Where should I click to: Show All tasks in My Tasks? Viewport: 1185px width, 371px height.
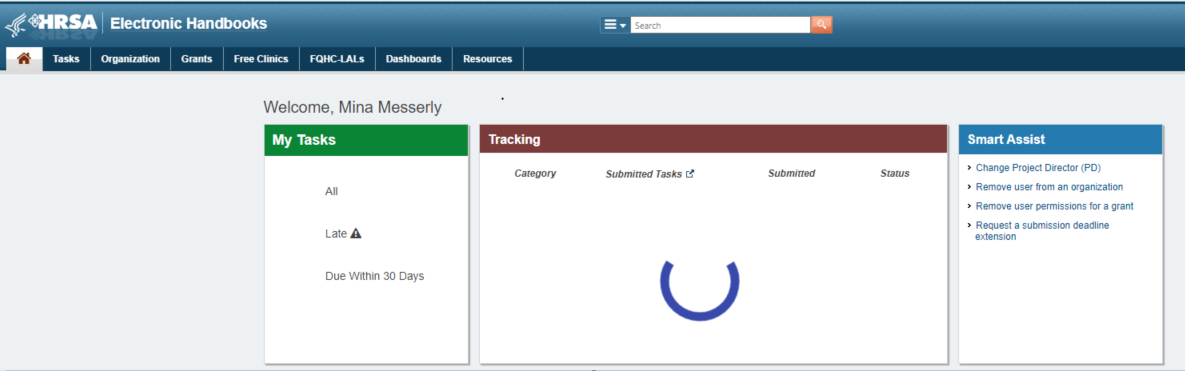point(331,191)
